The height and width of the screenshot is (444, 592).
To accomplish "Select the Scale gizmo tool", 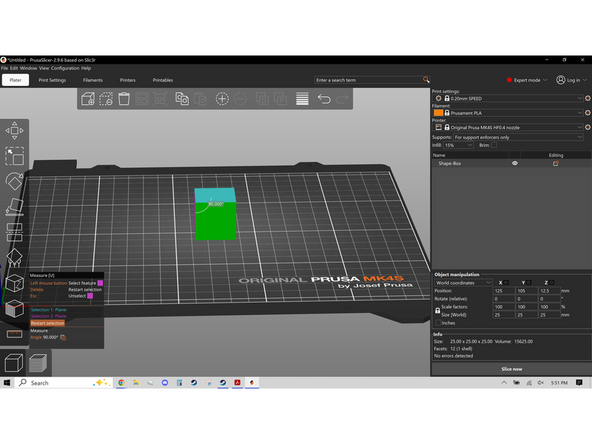I will coord(14,156).
